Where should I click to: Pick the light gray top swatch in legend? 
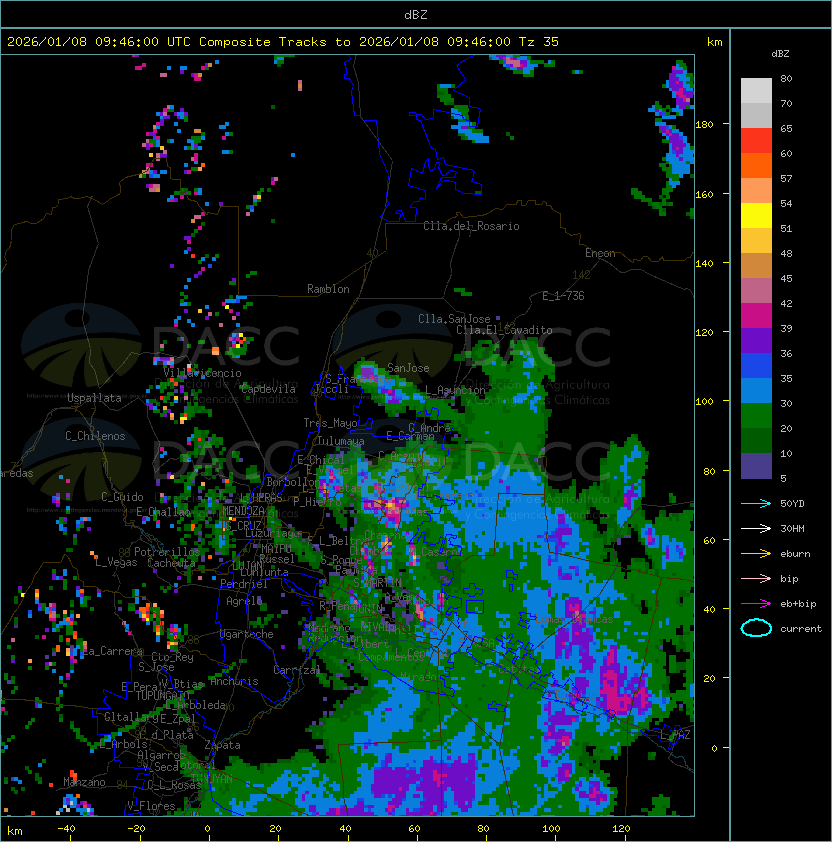pos(756,91)
